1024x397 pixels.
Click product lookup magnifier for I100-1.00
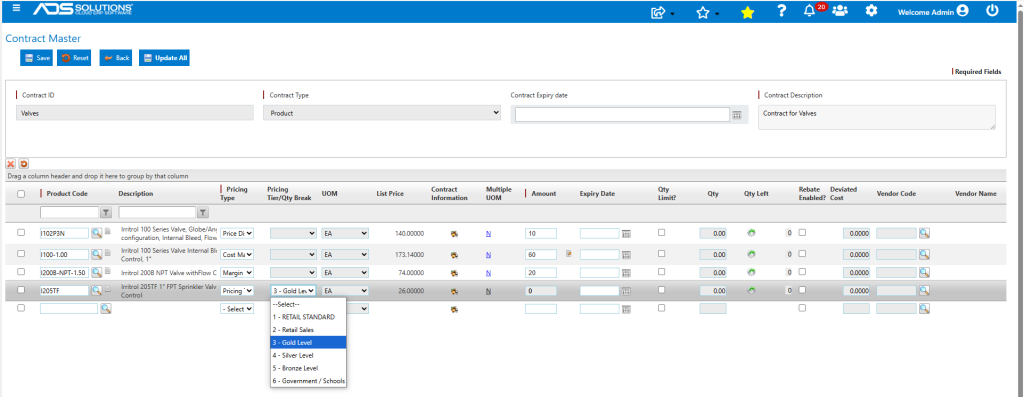tap(97, 254)
